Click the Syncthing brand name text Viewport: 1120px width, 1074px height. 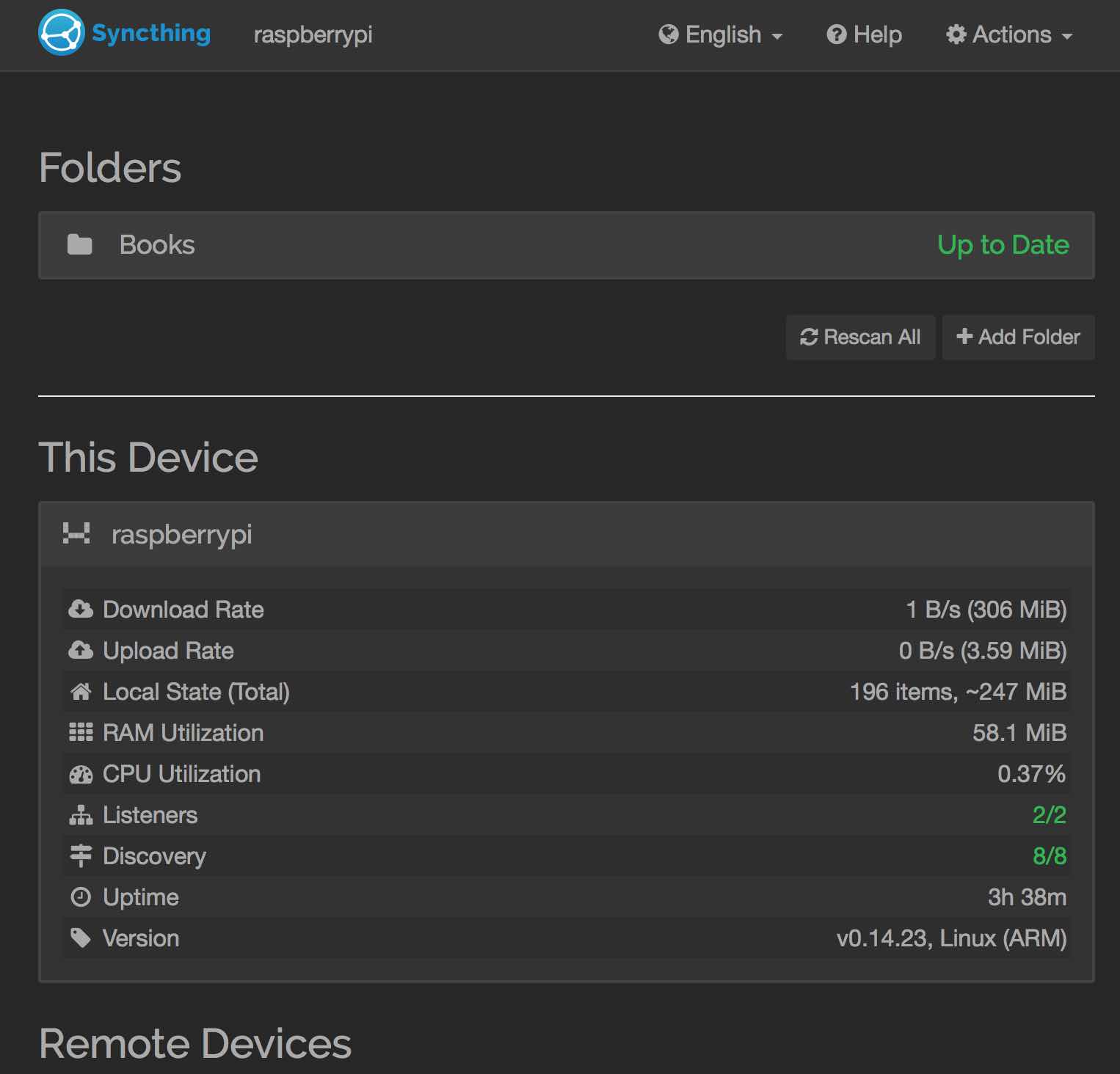click(151, 34)
